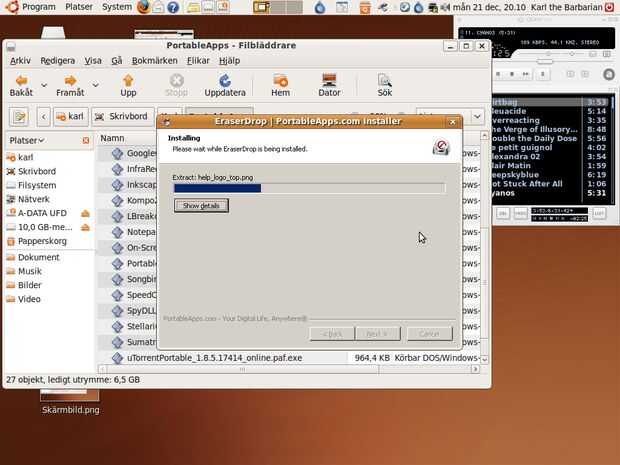620x465 pixels.
Task: Launch Firefox from the top panel
Action: 144,7
